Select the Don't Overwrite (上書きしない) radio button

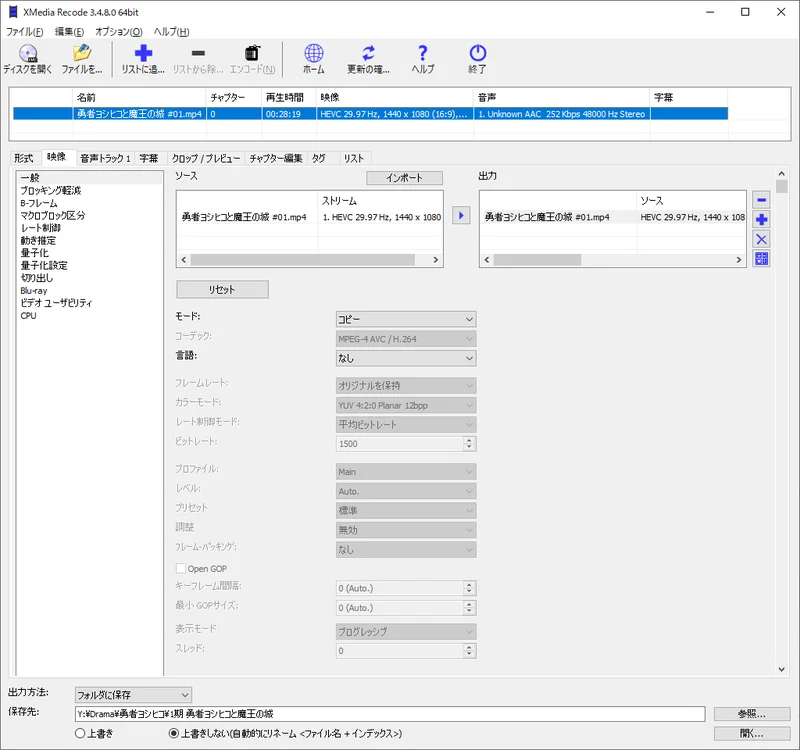click(x=174, y=733)
